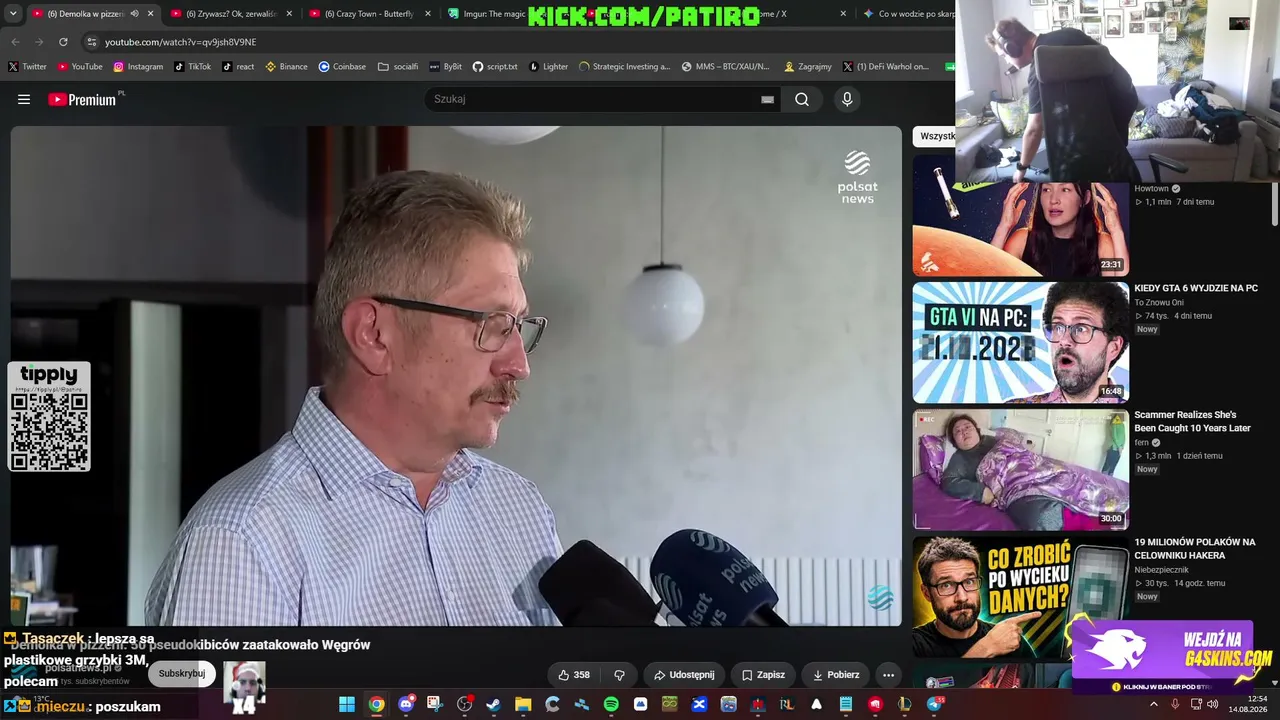Viewport: 1280px width, 720px height.
Task: Open Discord from the taskbar
Action: (x=406, y=704)
